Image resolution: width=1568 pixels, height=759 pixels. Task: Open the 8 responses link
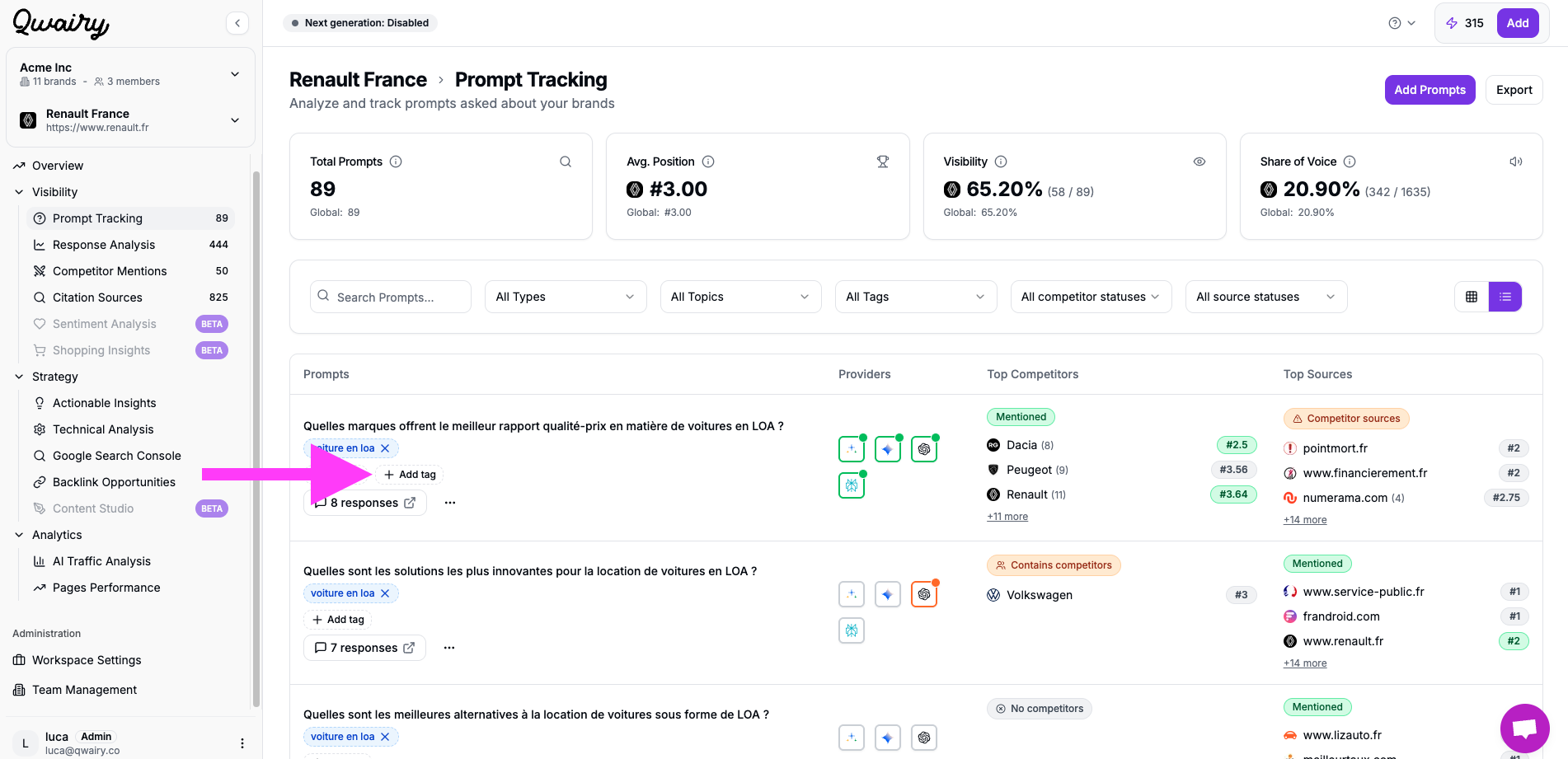click(365, 503)
